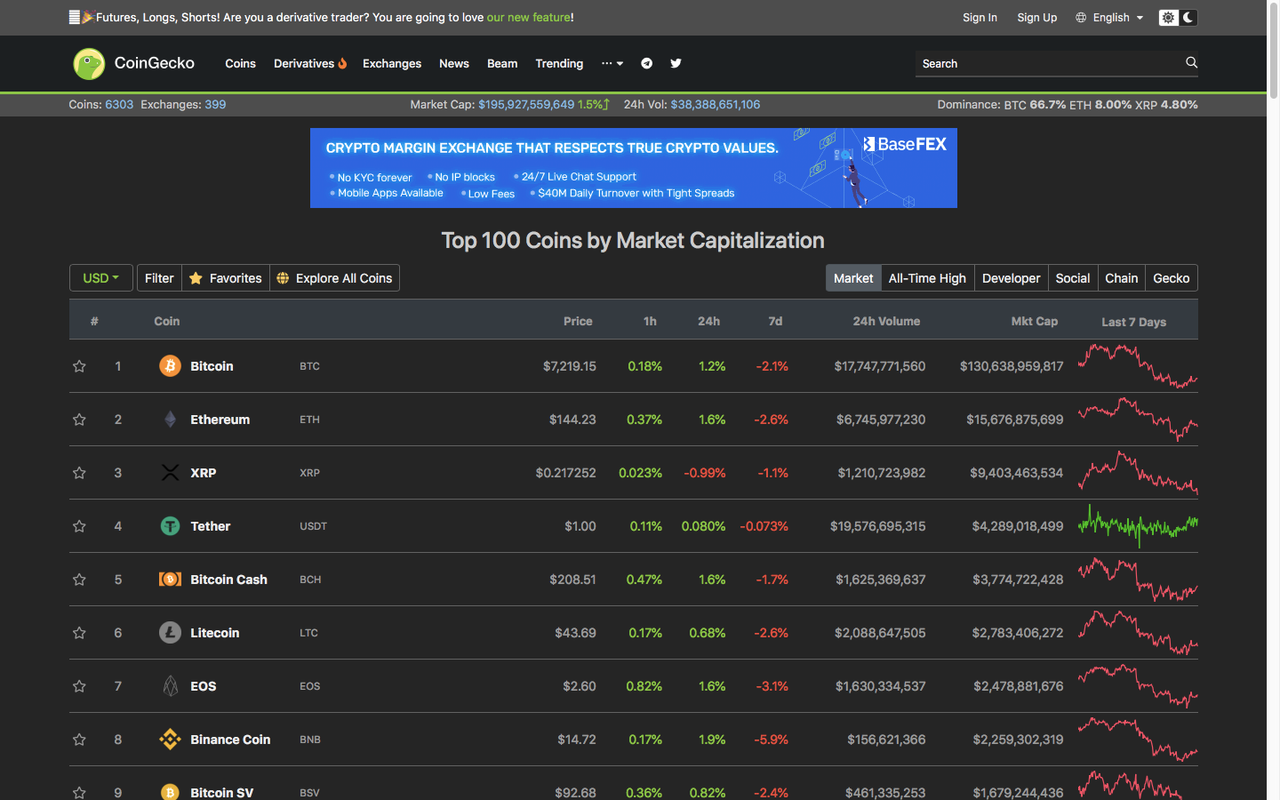Show Favorites coins list
This screenshot has width=1280, height=800.
coord(225,278)
